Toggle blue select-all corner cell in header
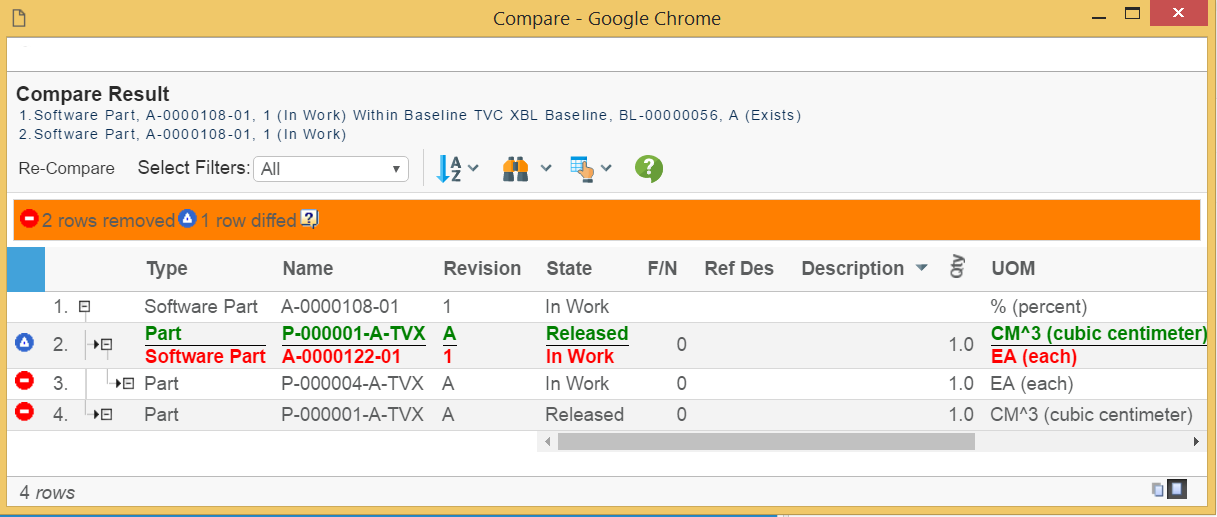Image resolution: width=1217 pixels, height=517 pixels. [x=25, y=268]
